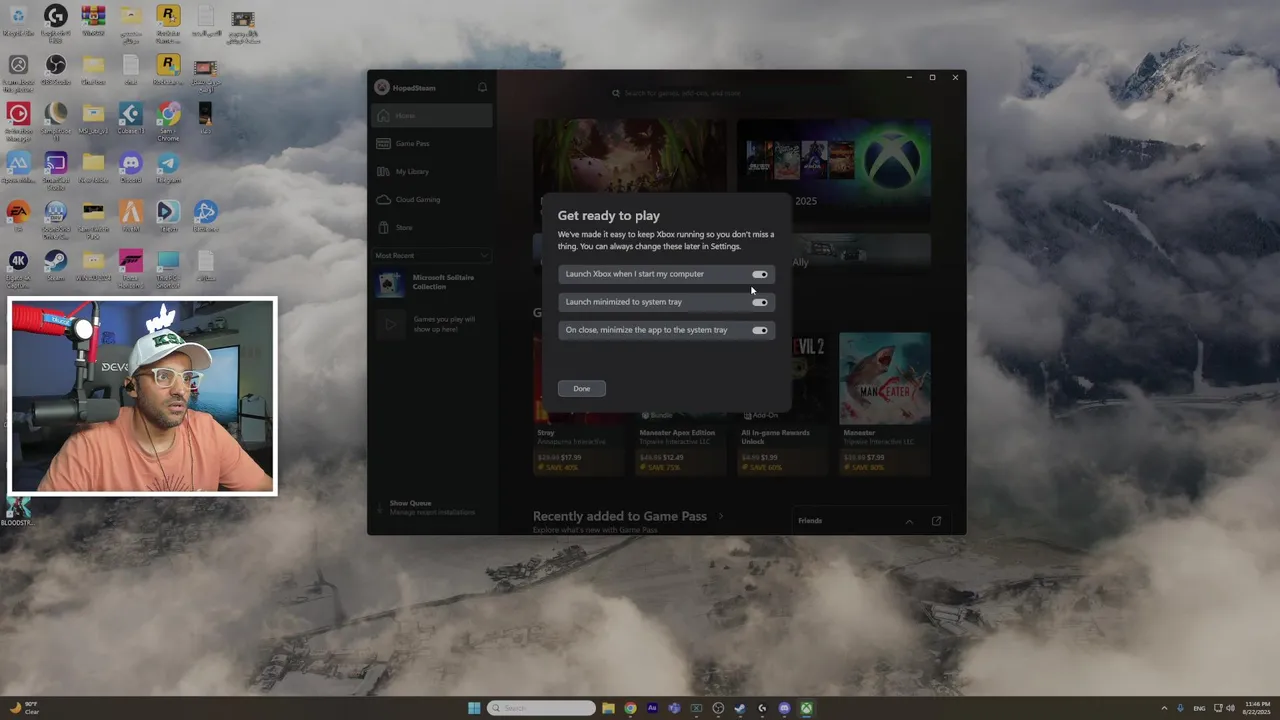Open EA app desktop icon

click(17, 215)
